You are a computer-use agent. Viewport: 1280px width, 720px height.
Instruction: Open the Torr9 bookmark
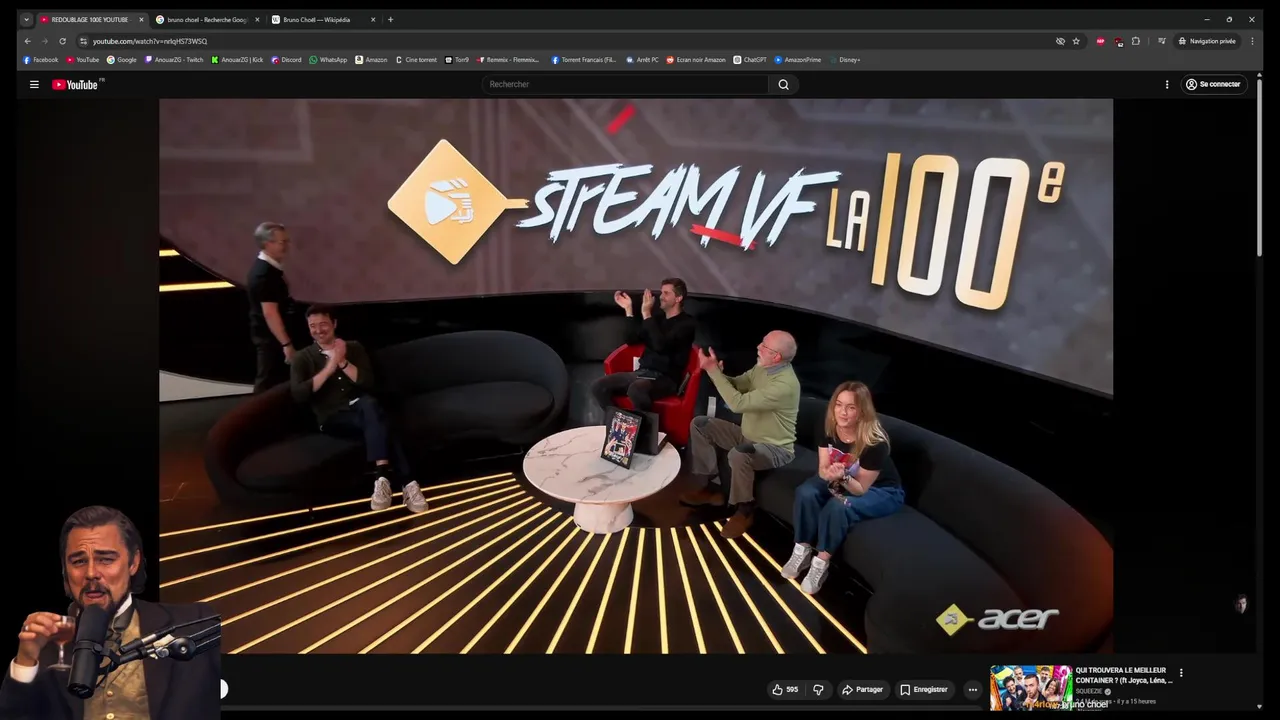point(457,60)
